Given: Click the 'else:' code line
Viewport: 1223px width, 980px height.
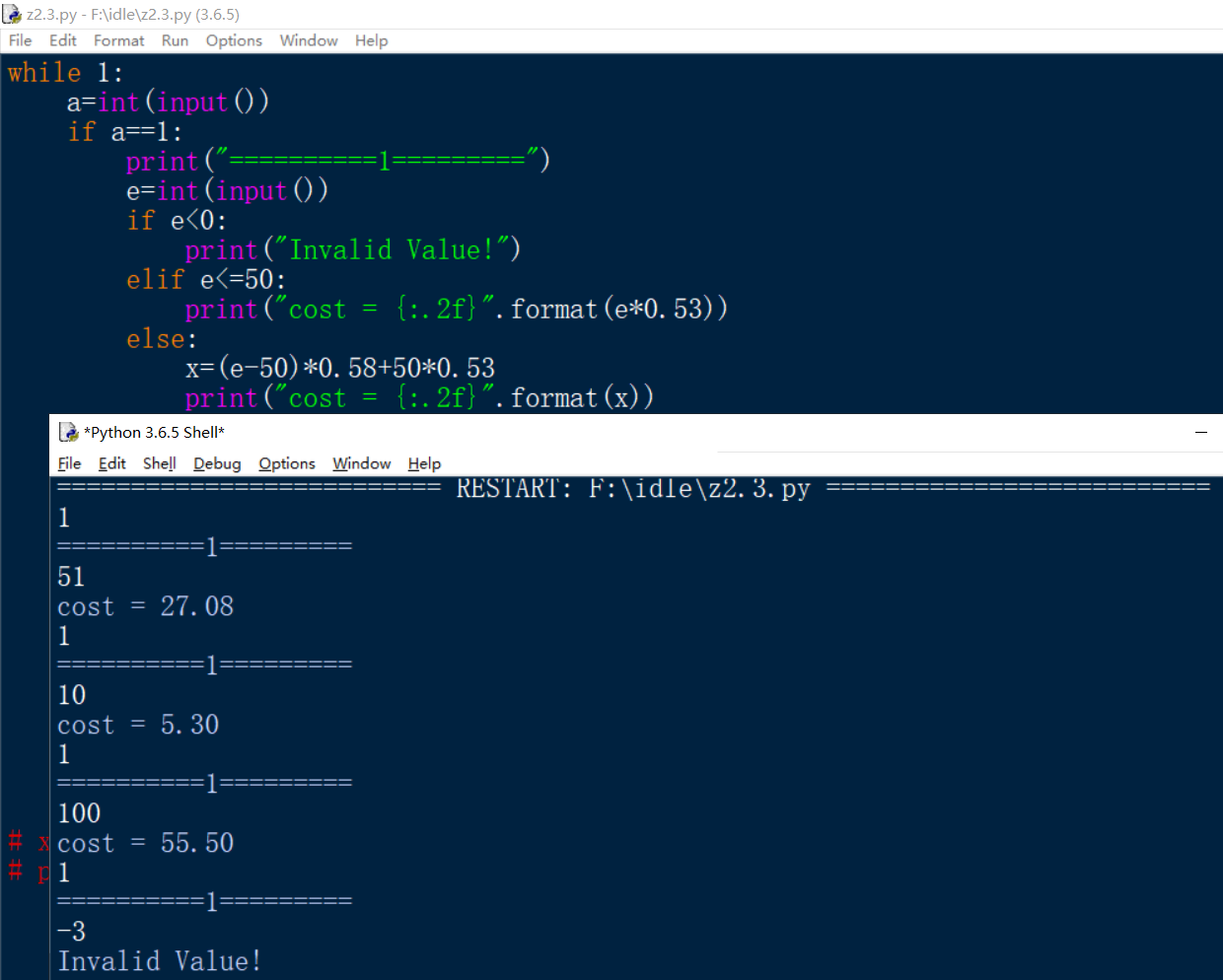Looking at the screenshot, I should [x=162, y=339].
